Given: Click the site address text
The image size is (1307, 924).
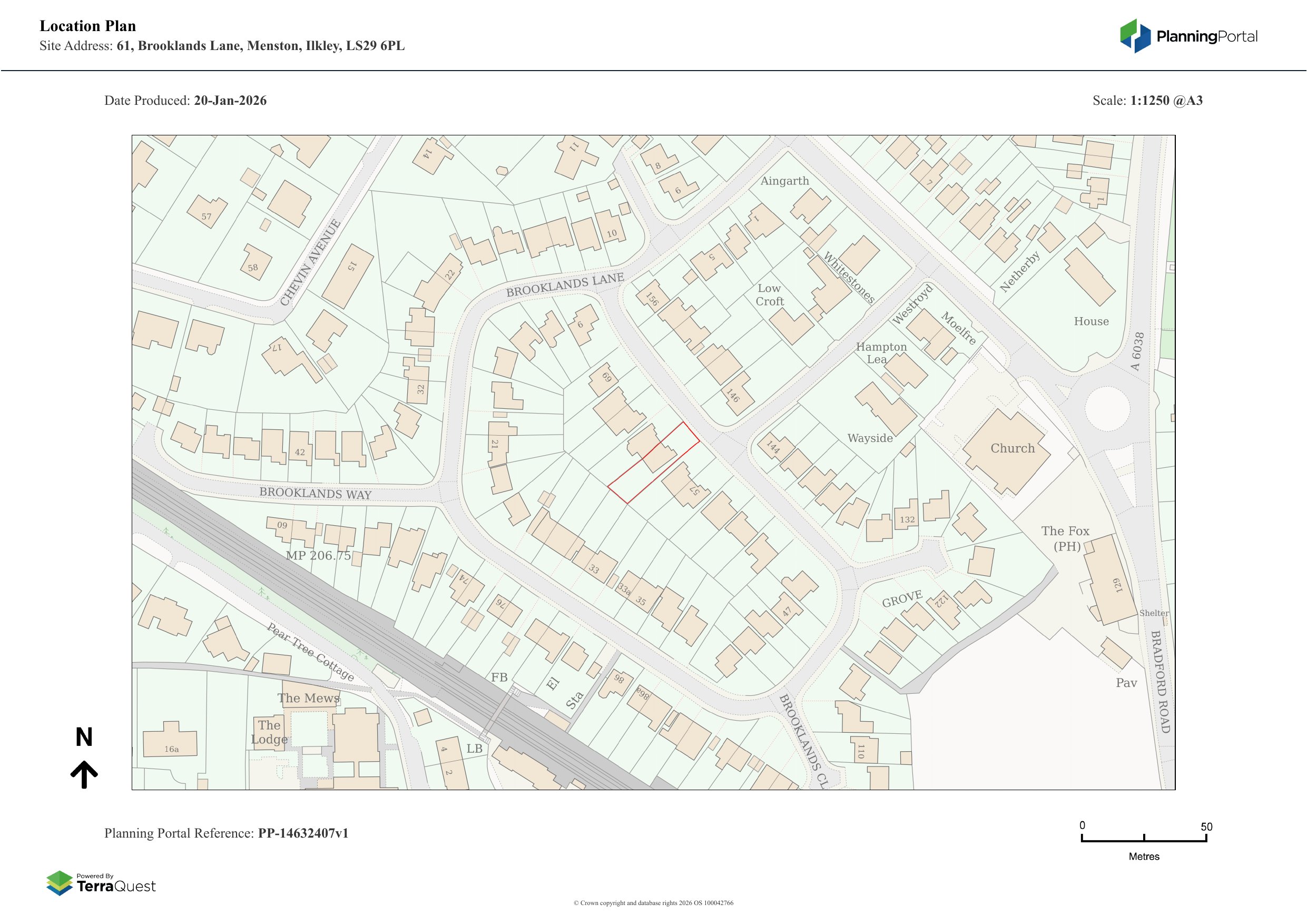Looking at the screenshot, I should [x=260, y=46].
